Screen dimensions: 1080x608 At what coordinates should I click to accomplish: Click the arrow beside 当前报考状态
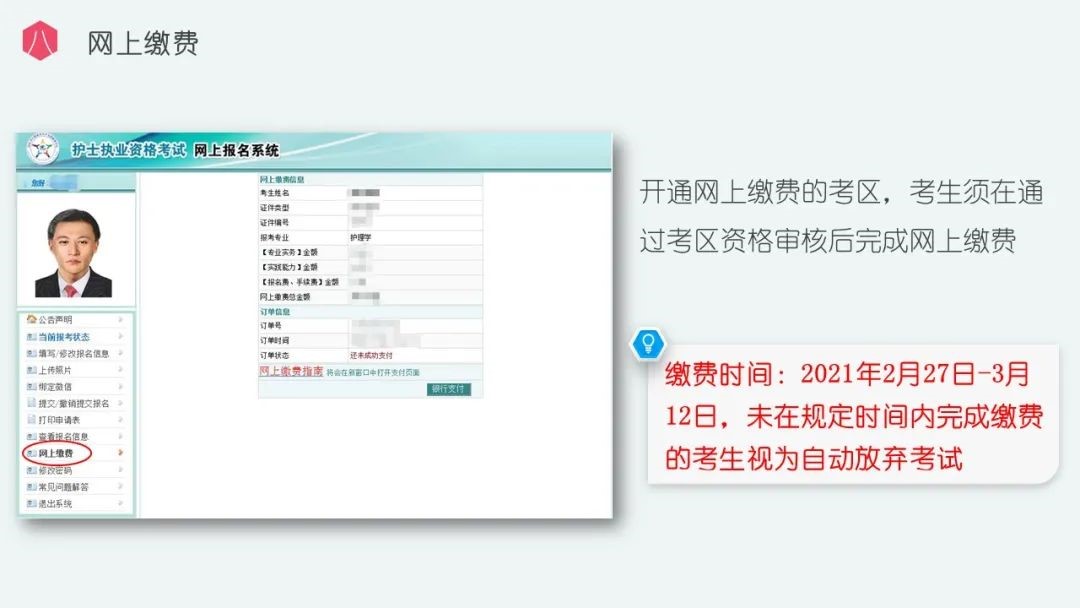point(121,337)
